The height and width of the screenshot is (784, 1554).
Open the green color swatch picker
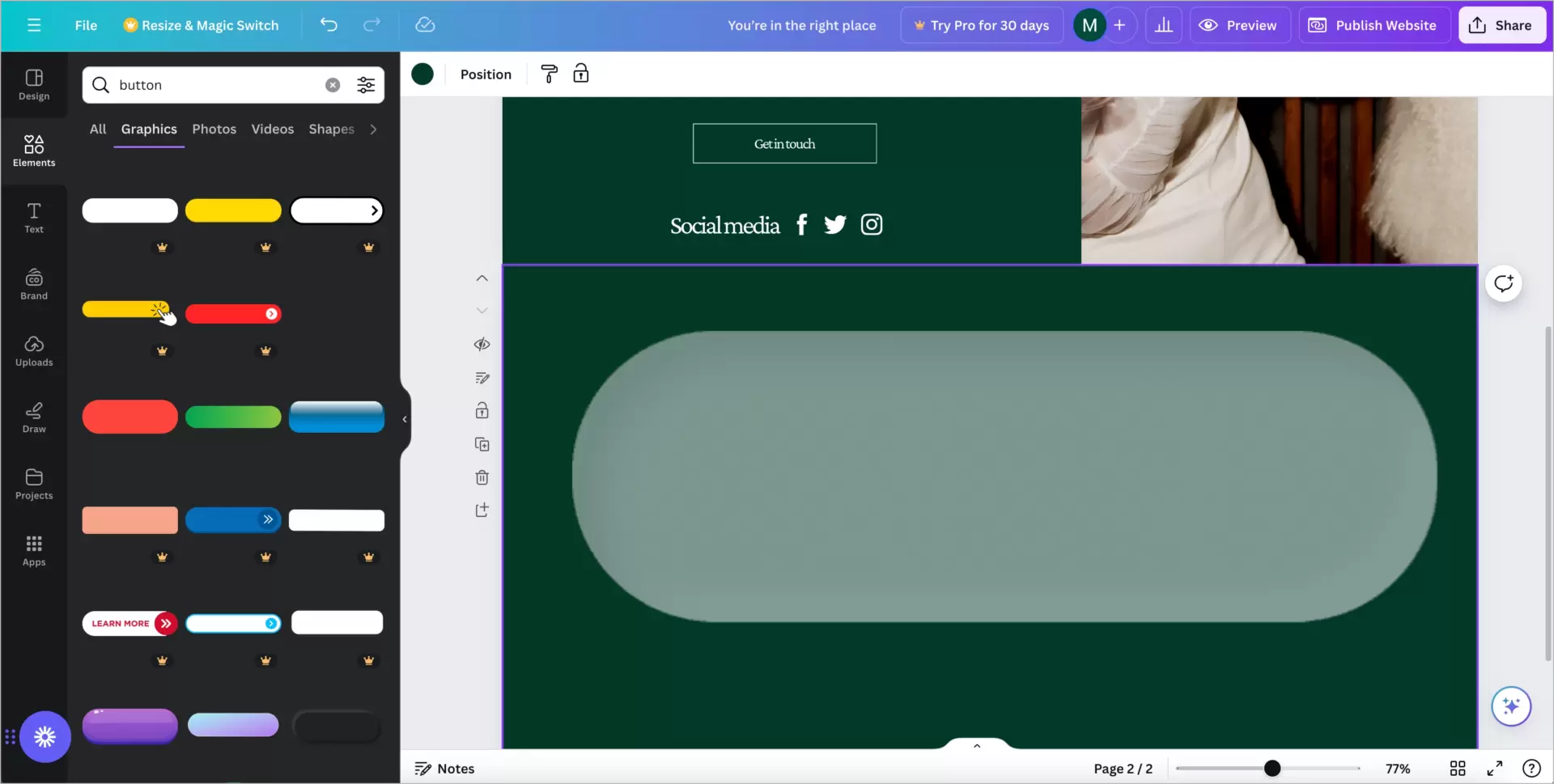(x=422, y=74)
